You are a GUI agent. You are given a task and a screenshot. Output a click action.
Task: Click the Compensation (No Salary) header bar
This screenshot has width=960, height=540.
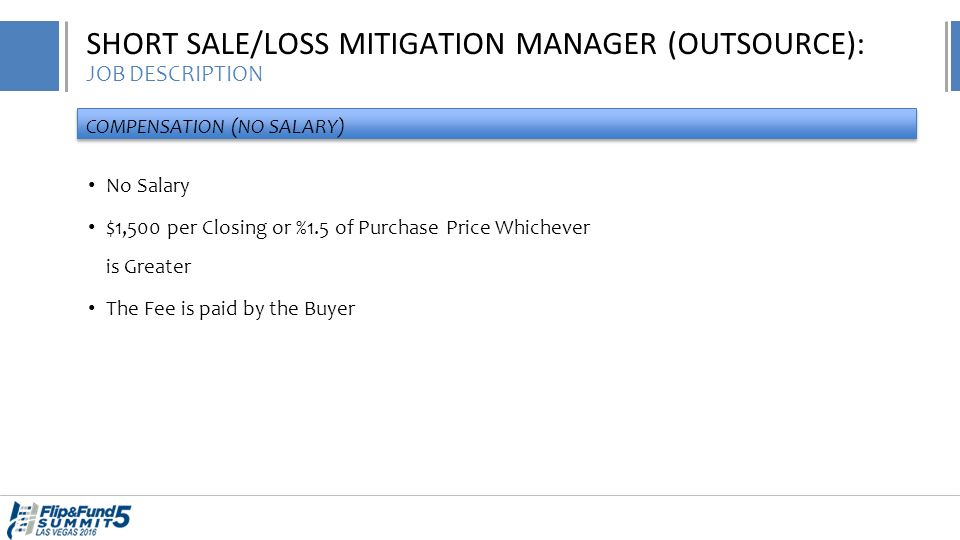tap(497, 124)
